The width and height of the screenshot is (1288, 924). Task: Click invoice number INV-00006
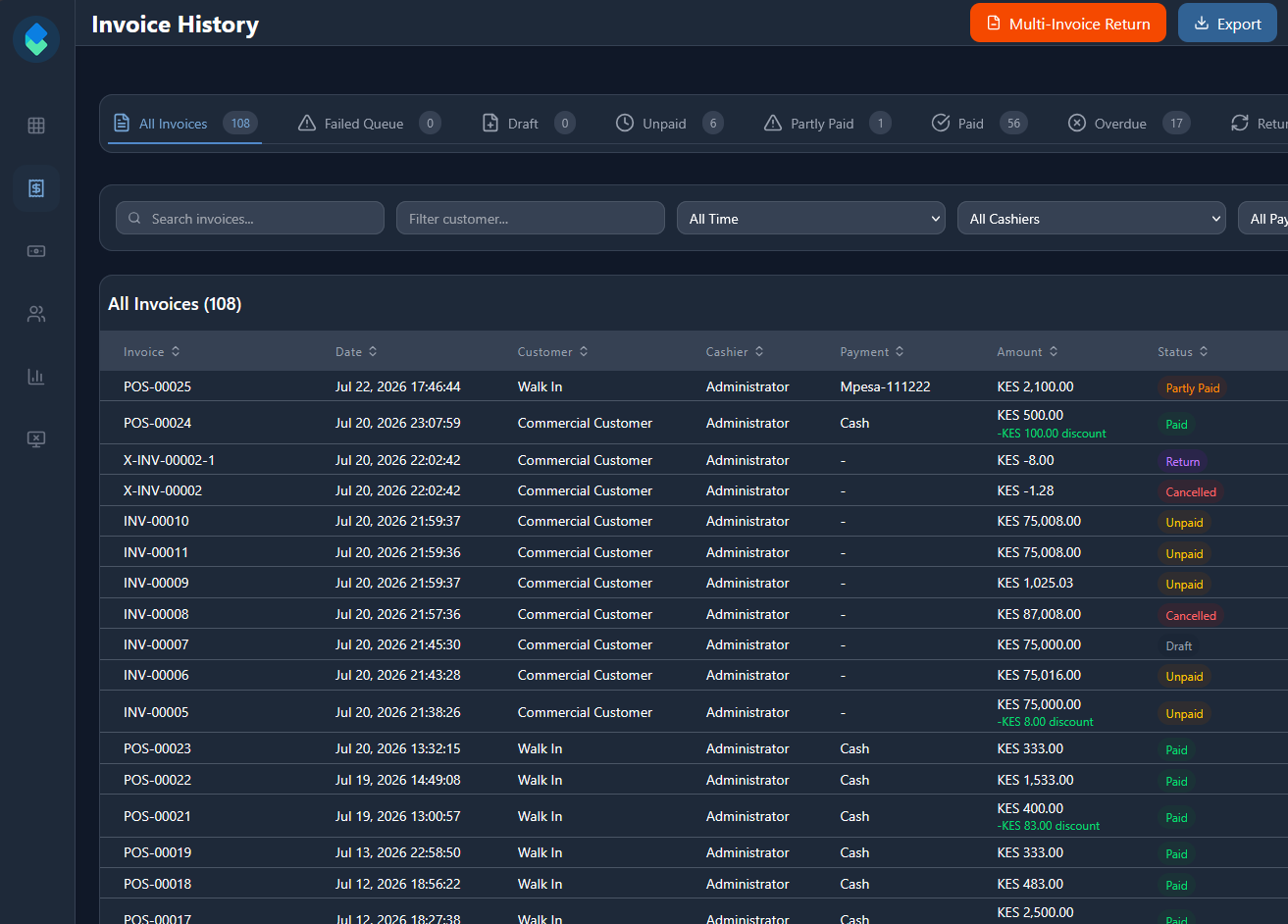(156, 675)
